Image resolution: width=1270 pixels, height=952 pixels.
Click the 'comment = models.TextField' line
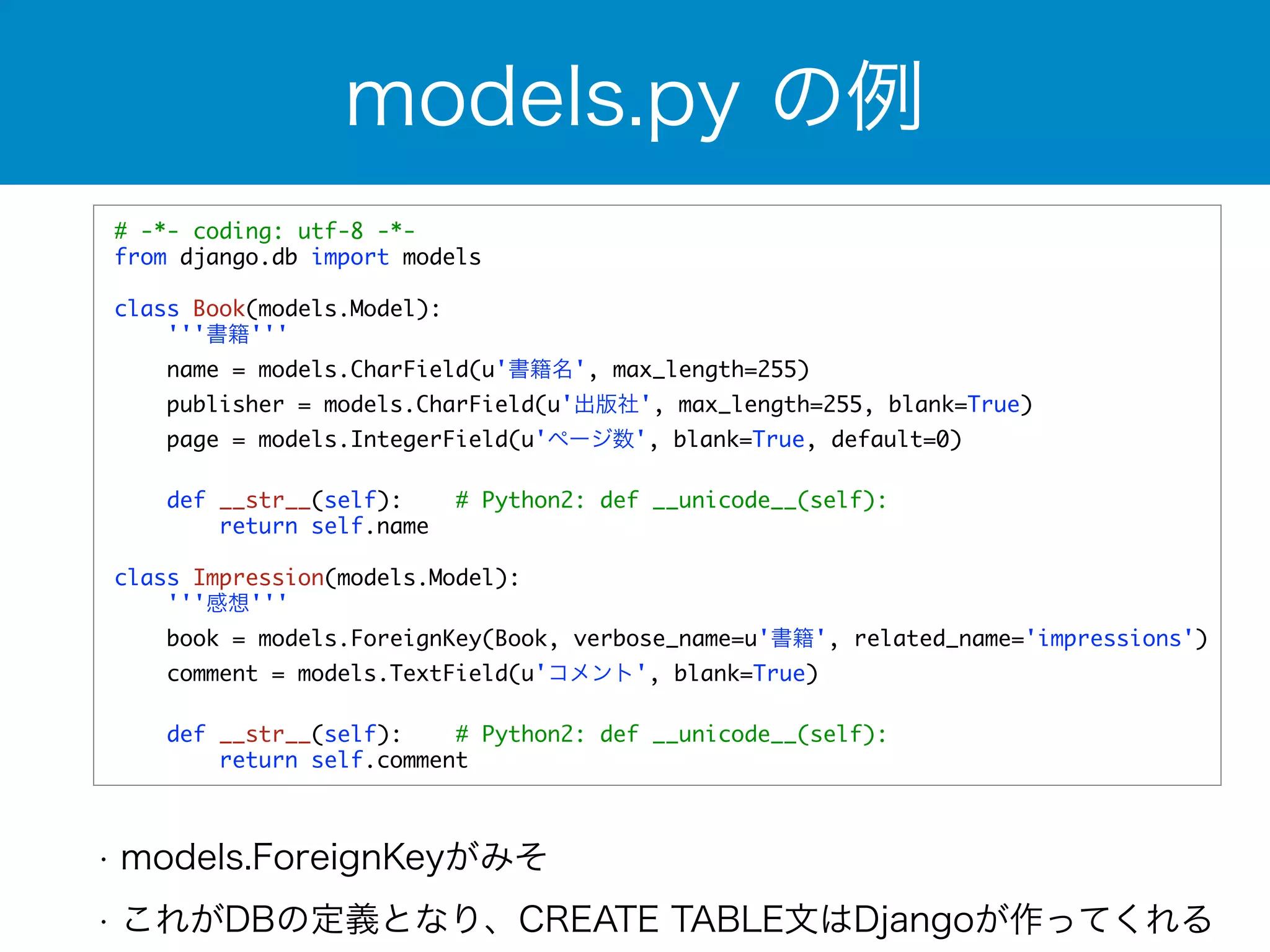pos(492,674)
